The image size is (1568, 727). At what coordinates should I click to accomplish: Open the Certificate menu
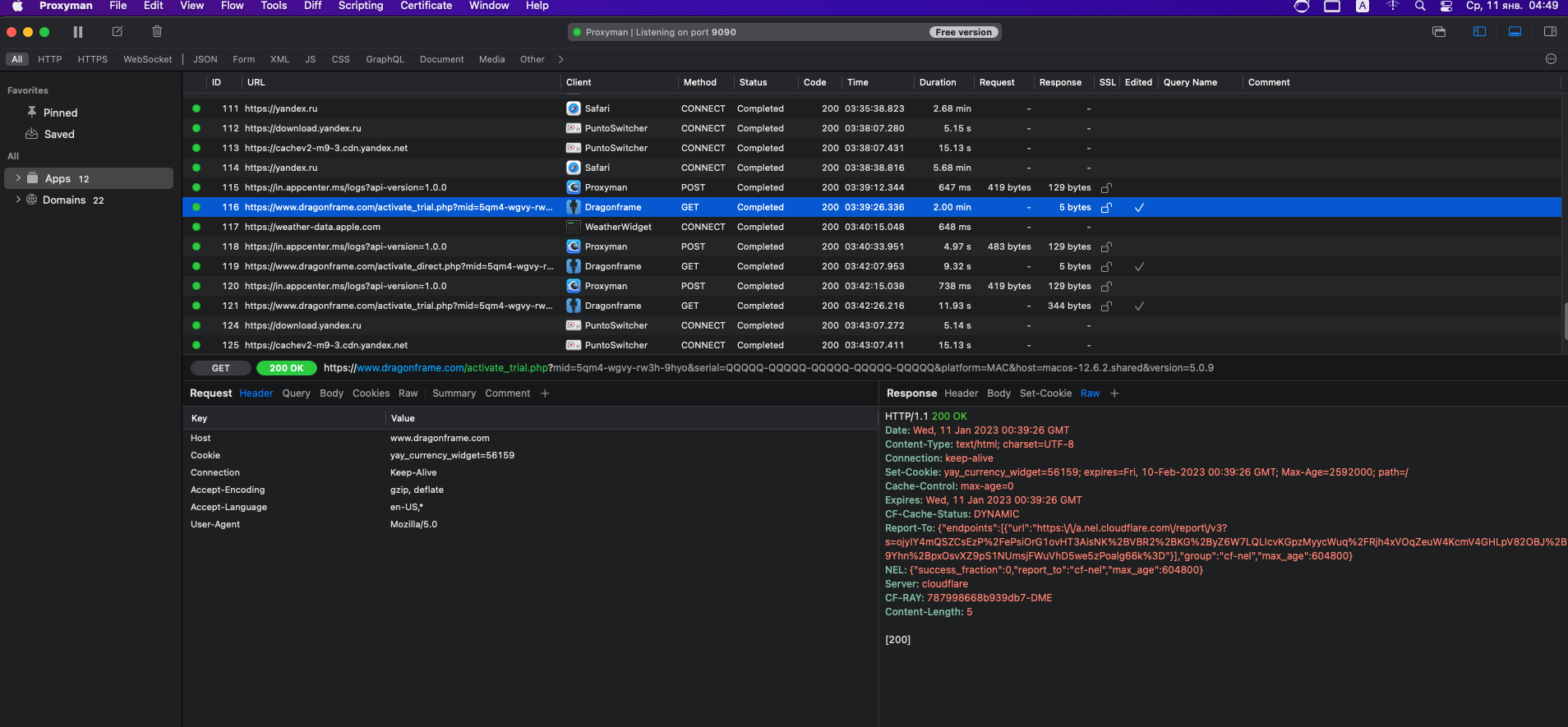pos(427,6)
